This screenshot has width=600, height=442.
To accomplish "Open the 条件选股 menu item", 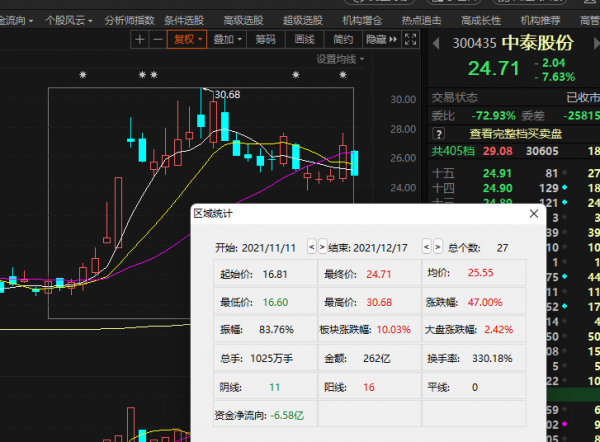I will click(184, 20).
